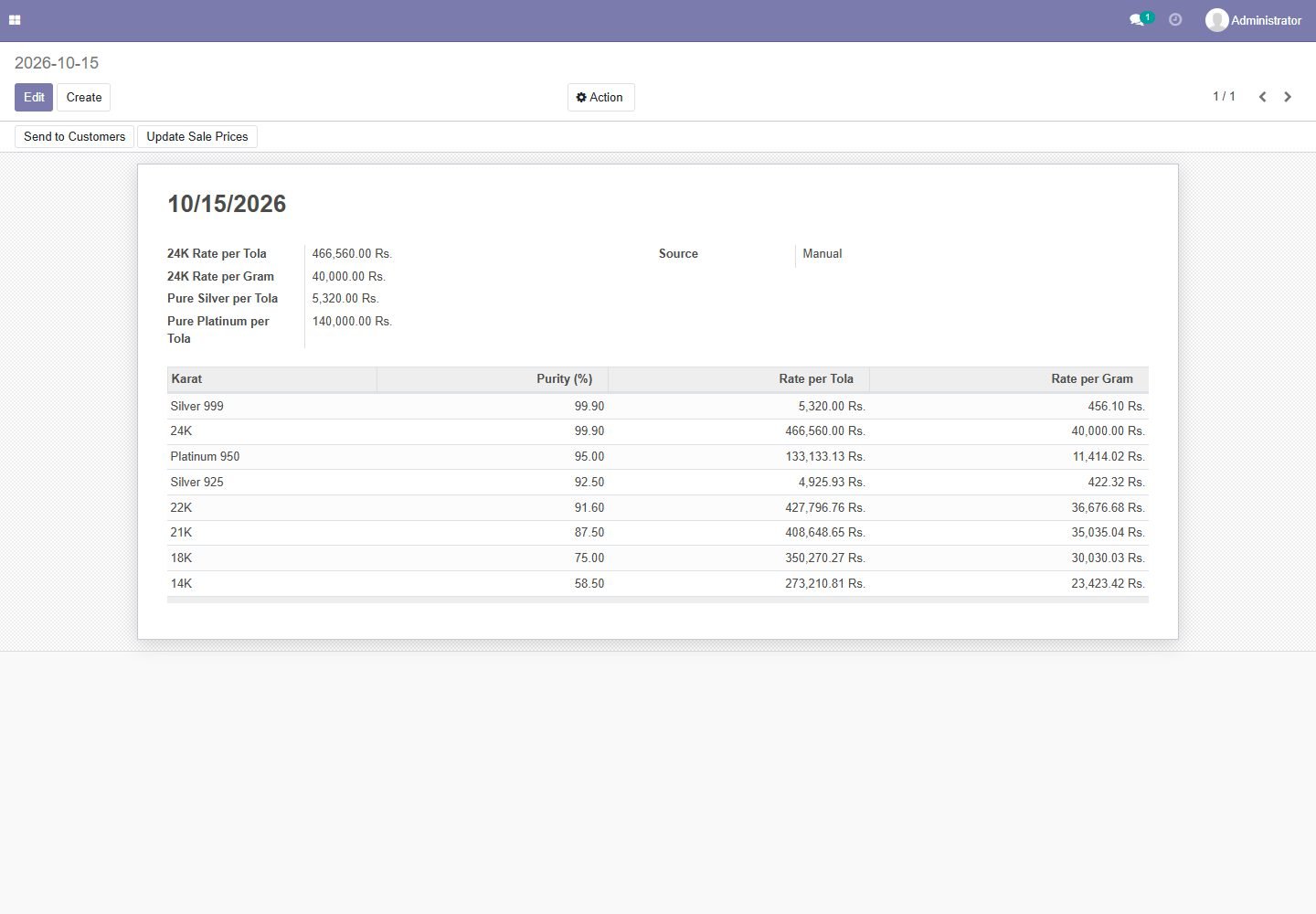
Task: Click the Pure Platinum per Tola label
Action: [218, 330]
